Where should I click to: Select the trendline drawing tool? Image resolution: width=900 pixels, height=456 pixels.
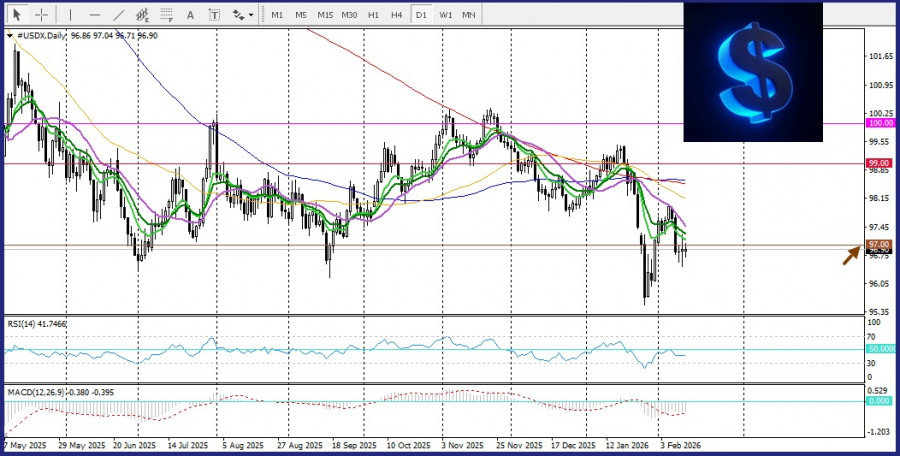[119, 15]
